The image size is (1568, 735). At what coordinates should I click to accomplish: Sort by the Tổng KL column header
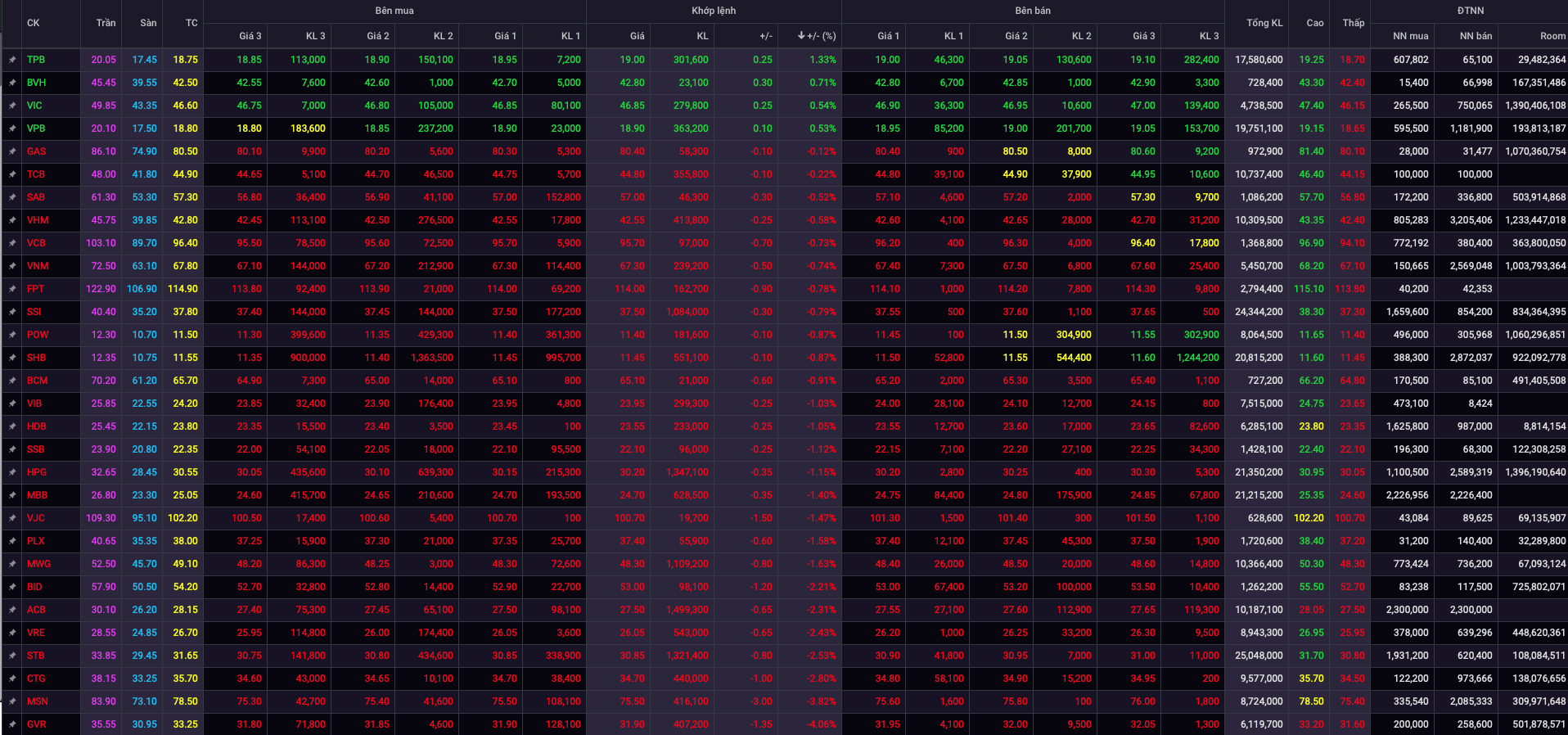coord(1264,23)
